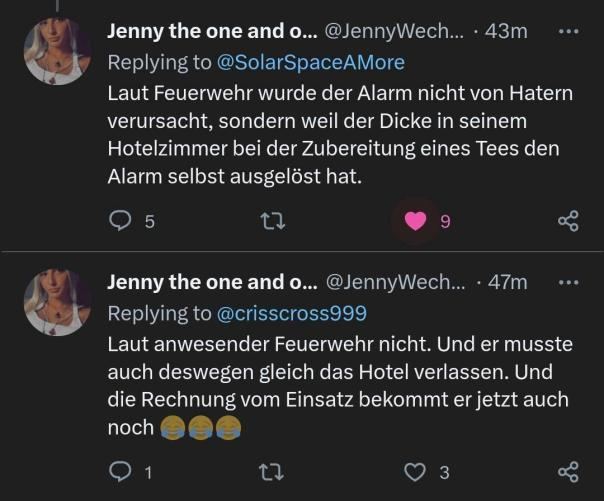Viewport: 604px width, 501px height.
Task: Unlike the tweet with 9 likes
Action: coord(415,221)
